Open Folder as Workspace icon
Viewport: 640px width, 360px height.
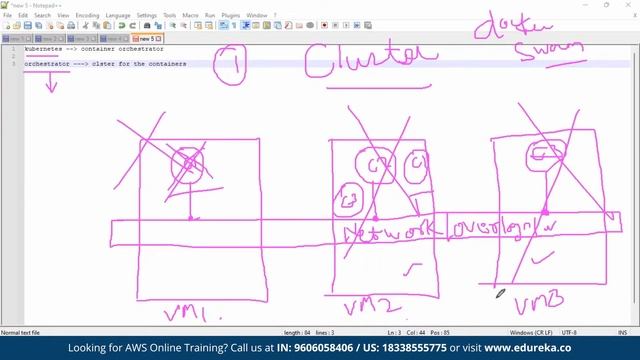299,26
